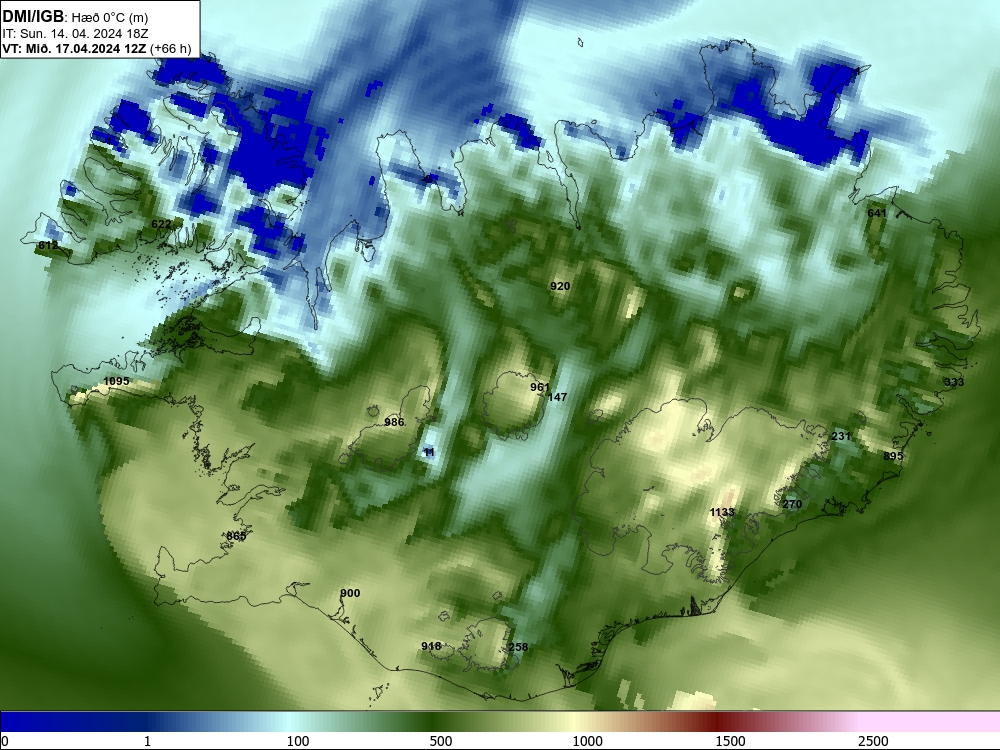Click the map value 920
This screenshot has height=750, width=1000.
tap(560, 286)
